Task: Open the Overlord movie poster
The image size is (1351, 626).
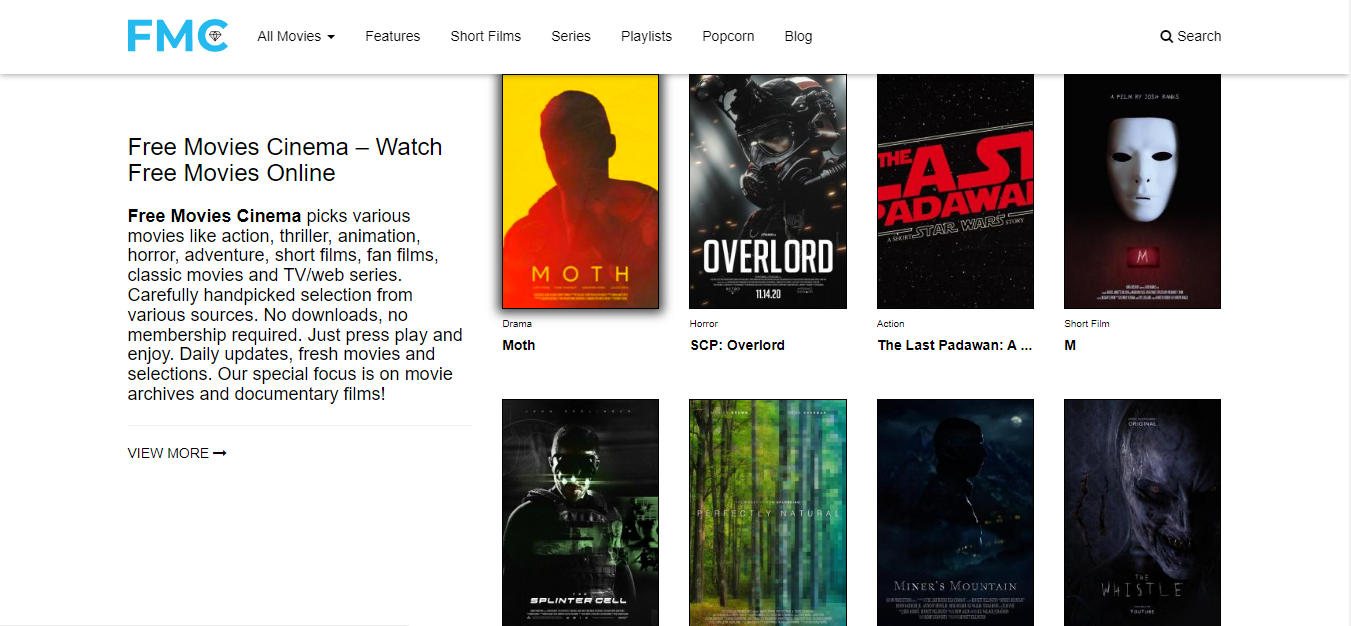Action: (768, 191)
